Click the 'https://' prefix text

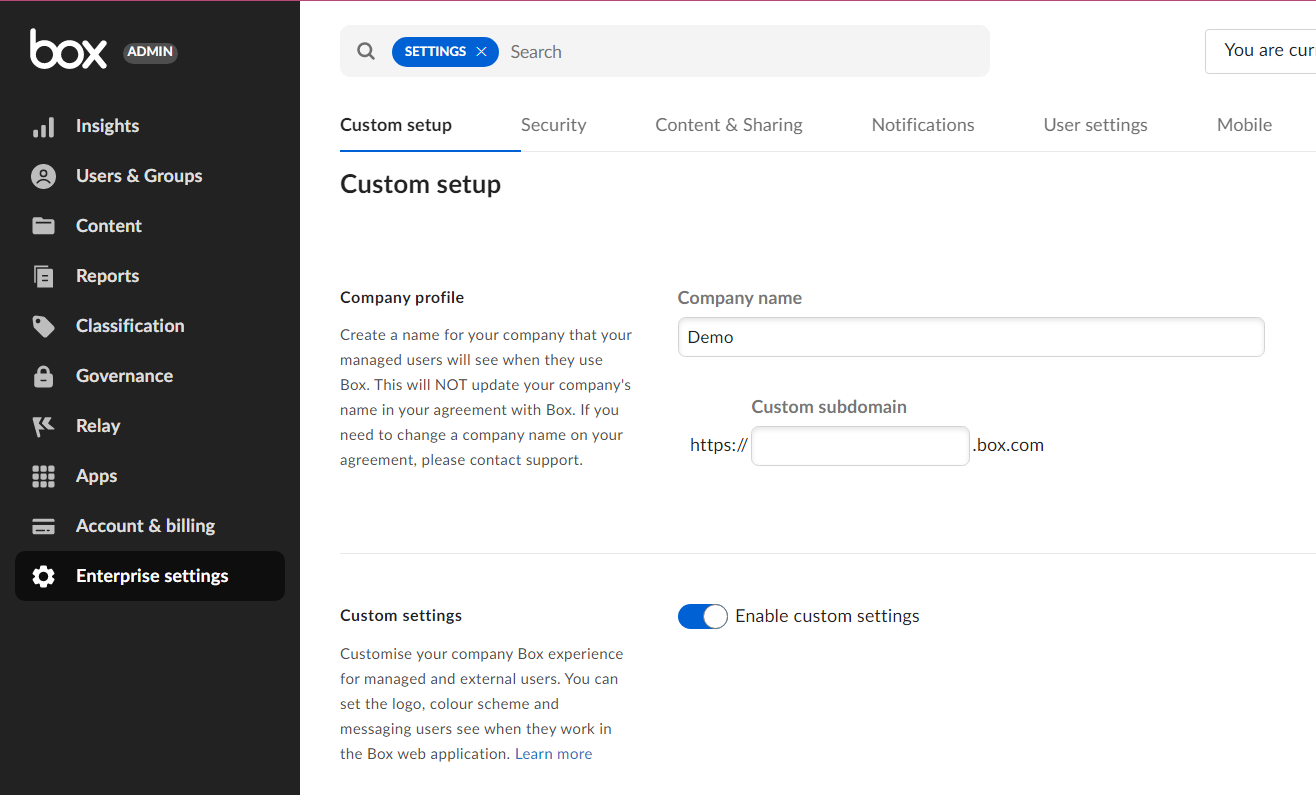click(x=719, y=446)
